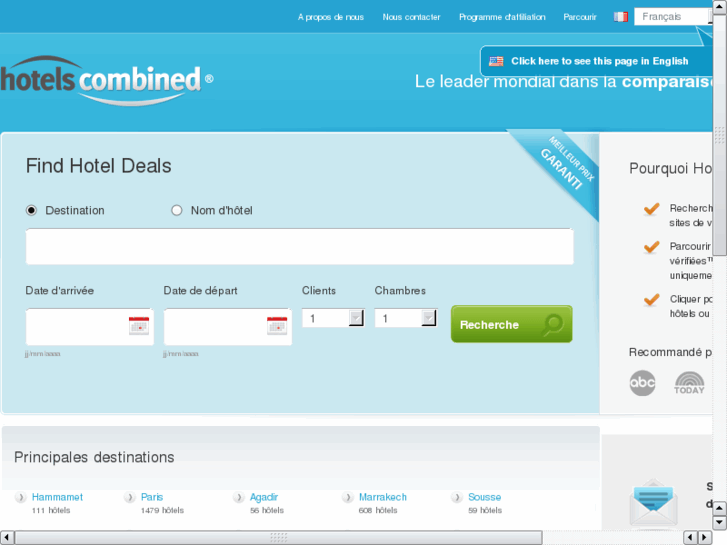The height and width of the screenshot is (545, 727).
Task: Open the Clients dropdown
Action: pos(333,318)
